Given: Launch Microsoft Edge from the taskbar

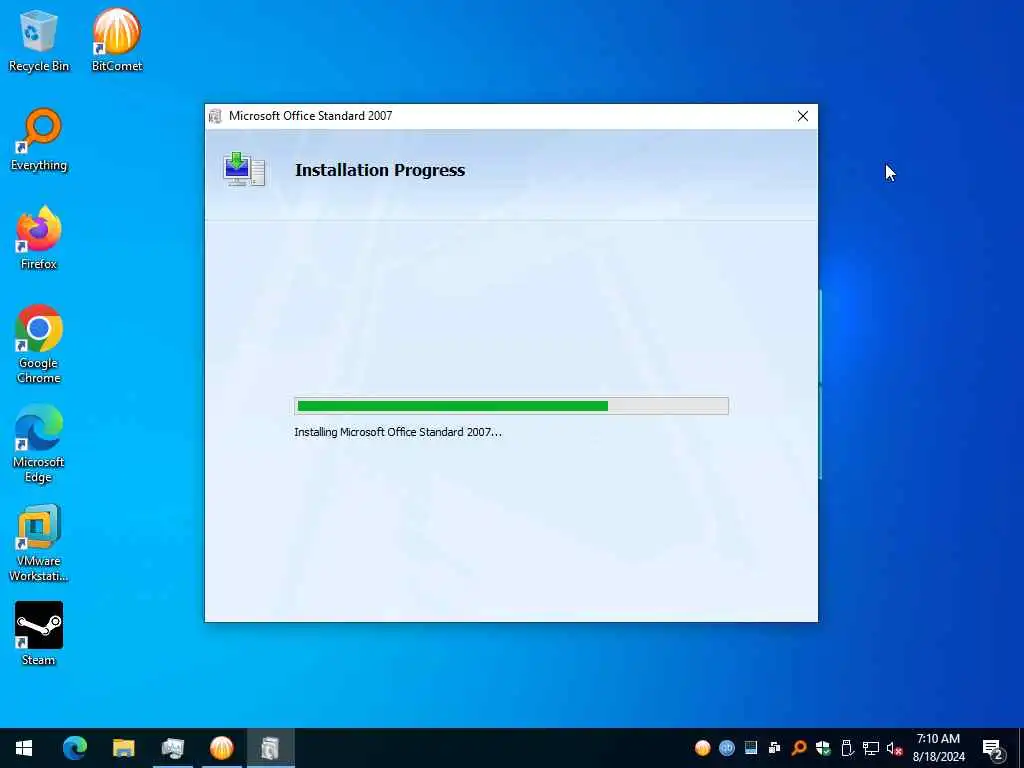Looking at the screenshot, I should [74, 748].
